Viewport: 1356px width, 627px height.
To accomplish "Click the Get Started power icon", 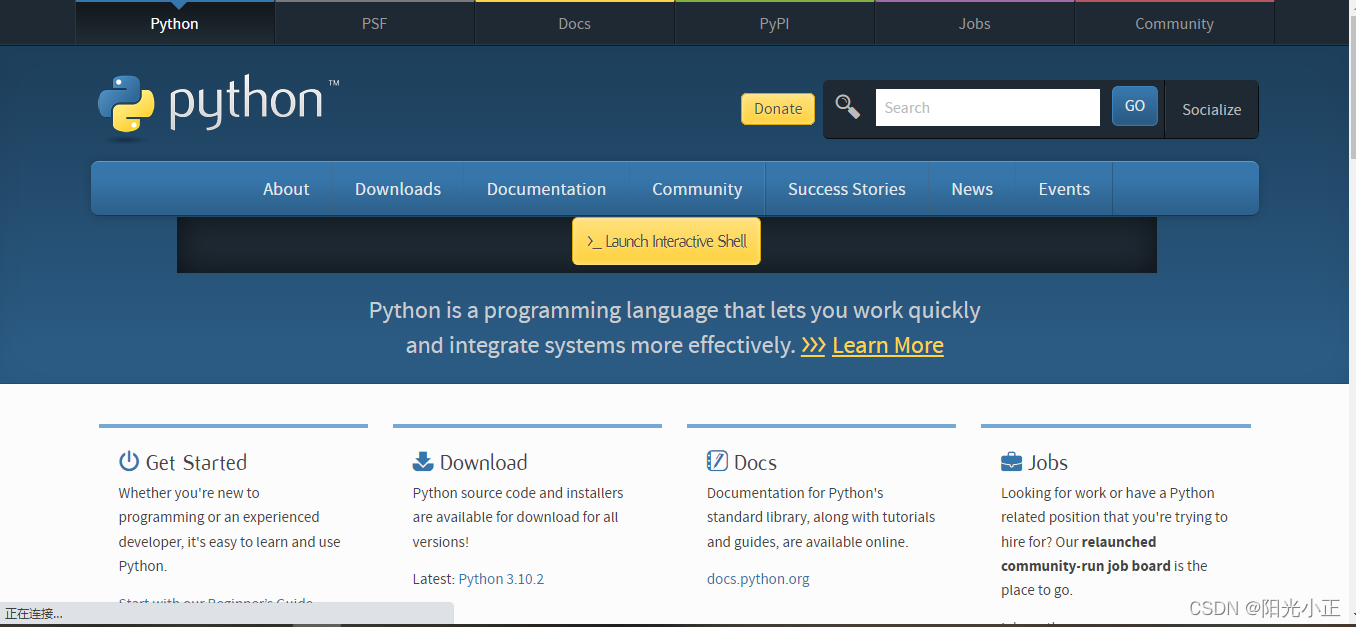I will point(129,461).
